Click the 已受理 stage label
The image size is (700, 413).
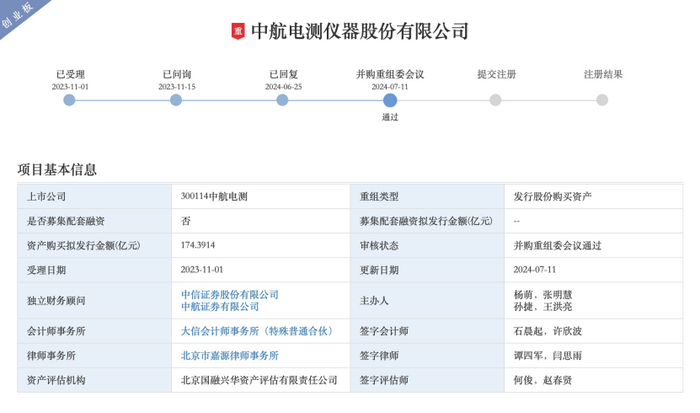click(x=70, y=75)
